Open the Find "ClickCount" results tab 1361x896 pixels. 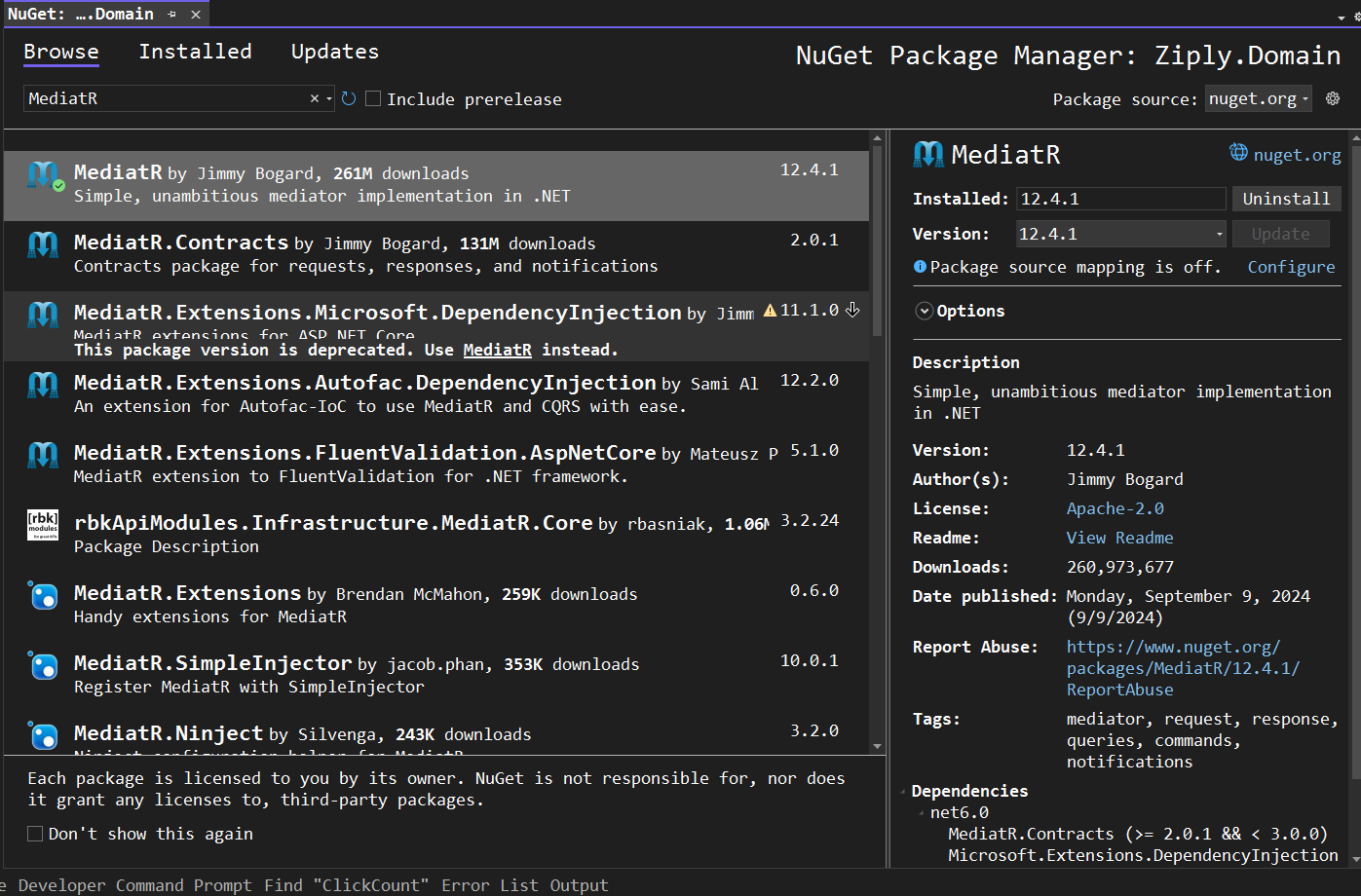pos(347,885)
